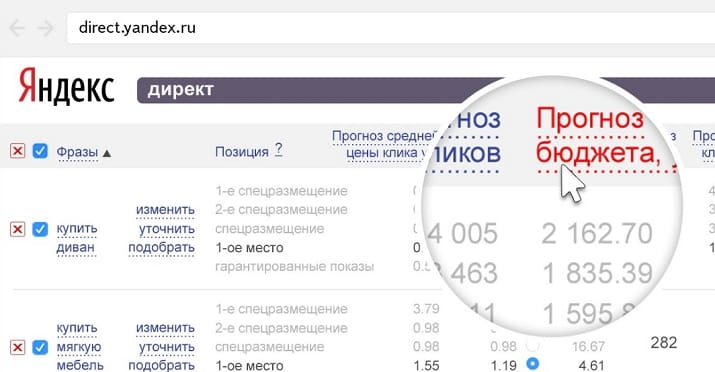Click 'изменить' link for купить диван
Viewport: 715px width, 372px height.
pyautogui.click(x=165, y=210)
